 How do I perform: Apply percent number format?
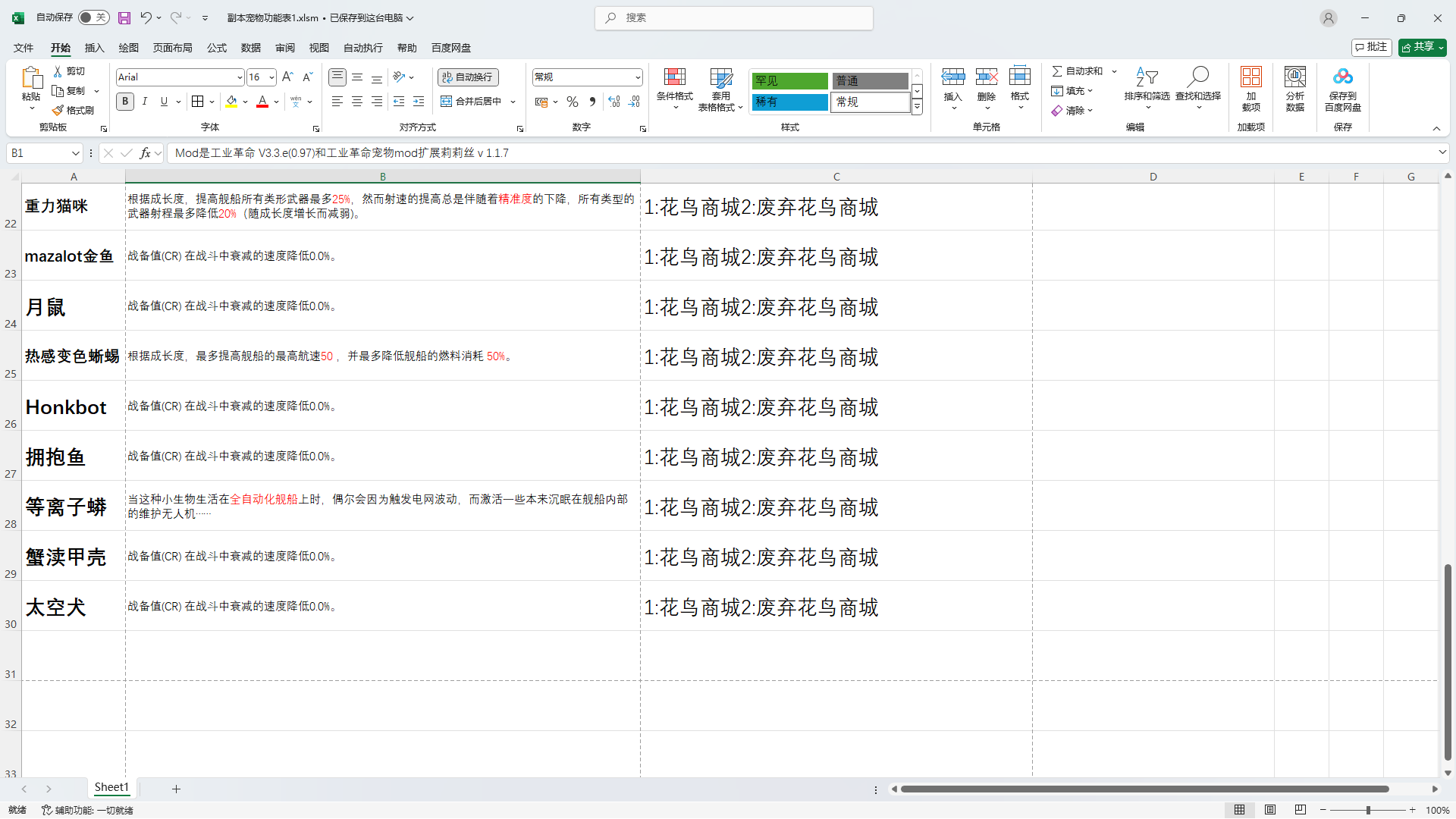[572, 101]
